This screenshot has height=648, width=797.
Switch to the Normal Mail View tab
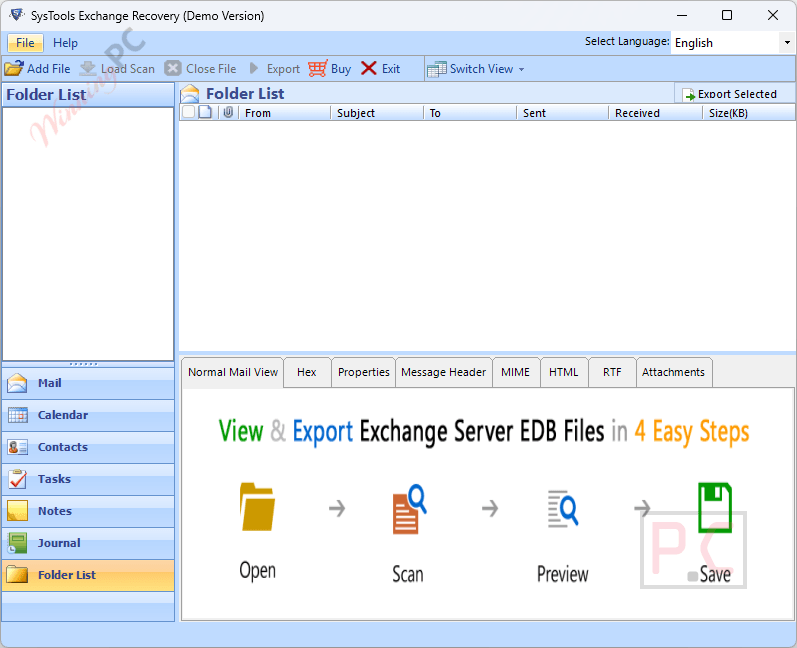(233, 372)
